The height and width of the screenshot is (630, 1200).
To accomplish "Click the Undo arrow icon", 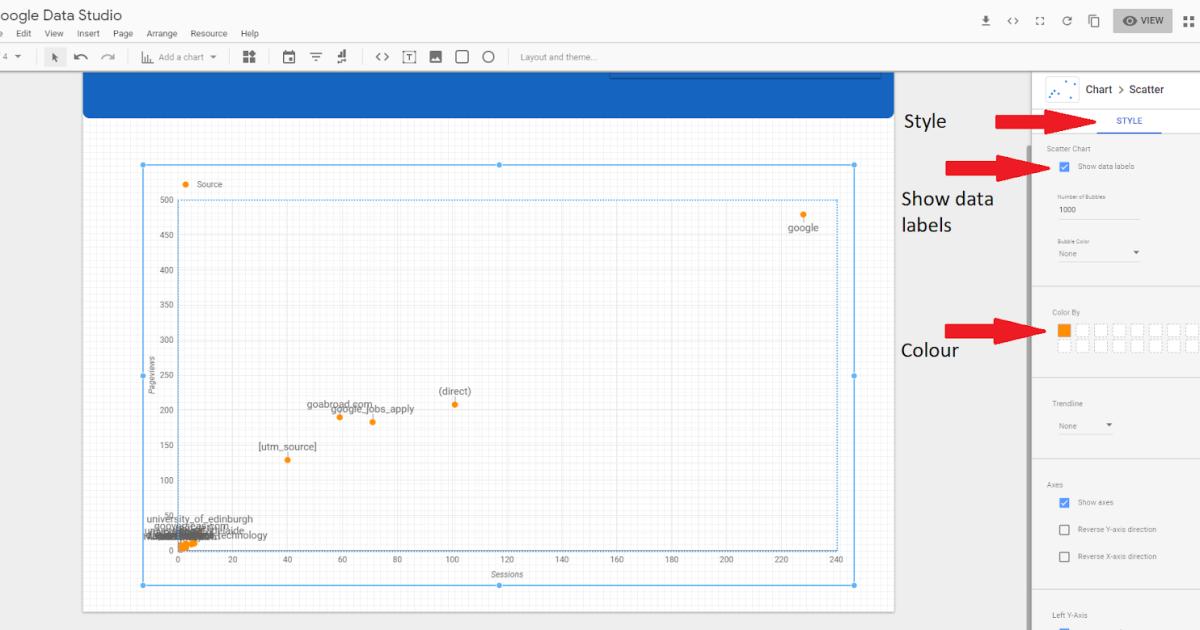I will point(81,57).
